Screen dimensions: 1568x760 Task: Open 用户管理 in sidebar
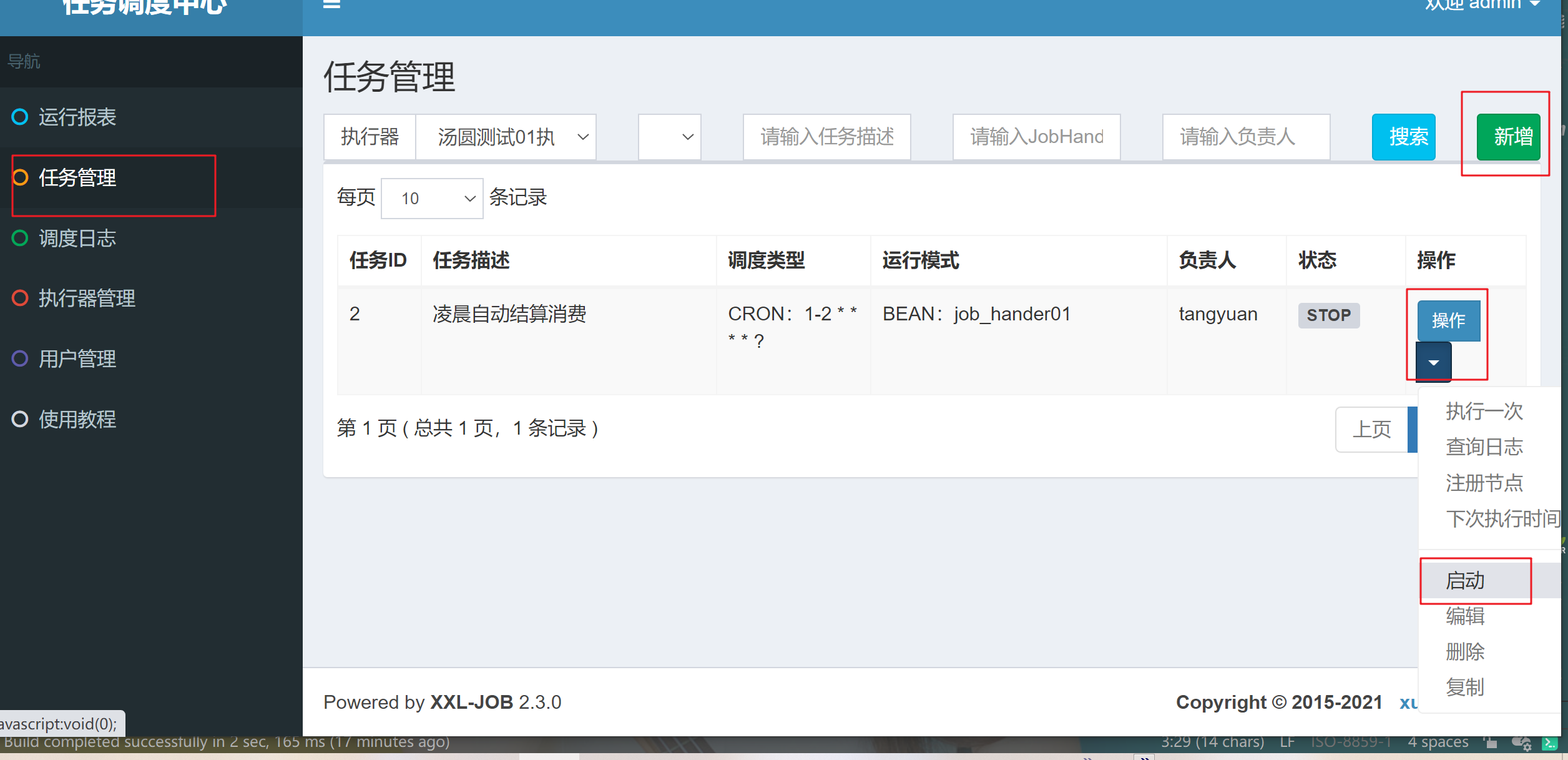[151, 359]
